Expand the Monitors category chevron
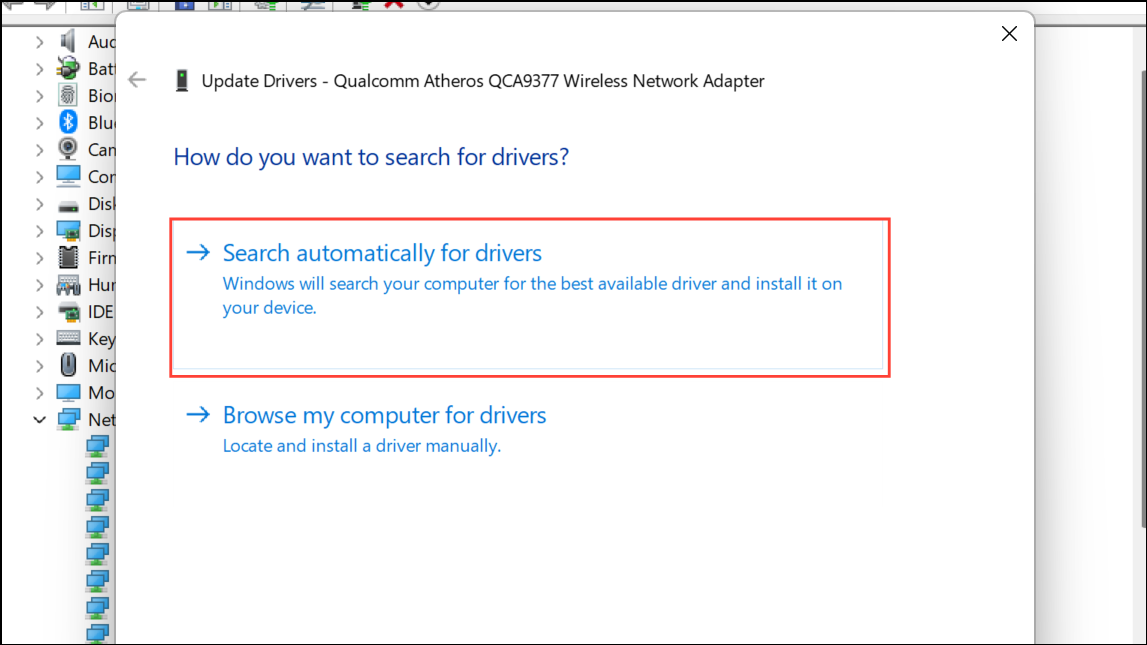The image size is (1147, 645). [x=40, y=393]
